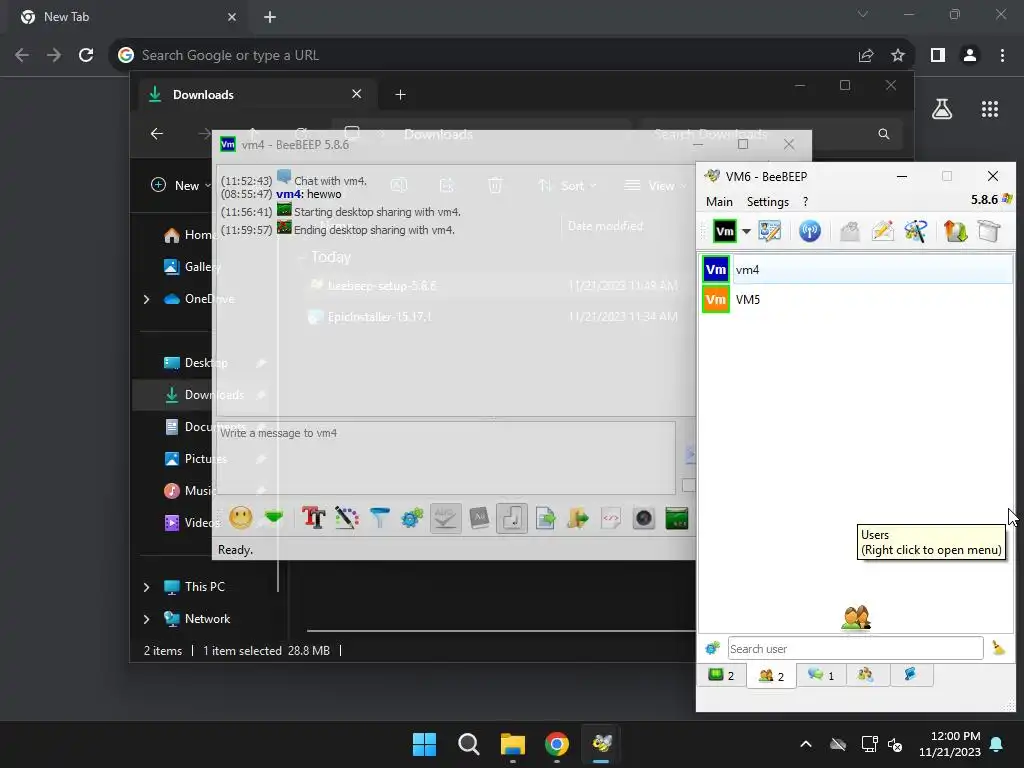Toggle the dictionary word-completer book icon

click(x=479, y=519)
